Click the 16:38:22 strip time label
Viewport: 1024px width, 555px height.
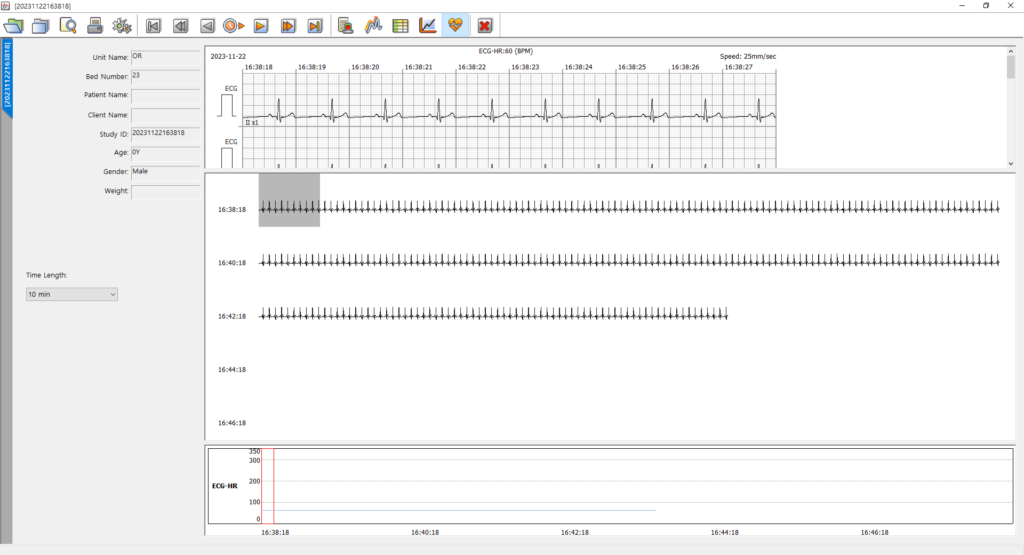coord(472,67)
